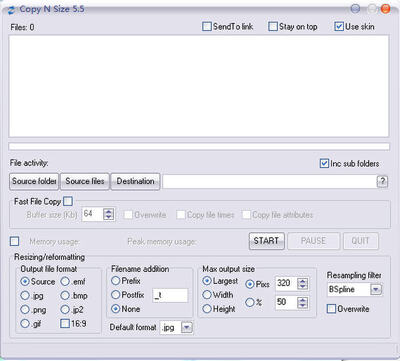Select the Pixs size unit radio

pos(250,284)
